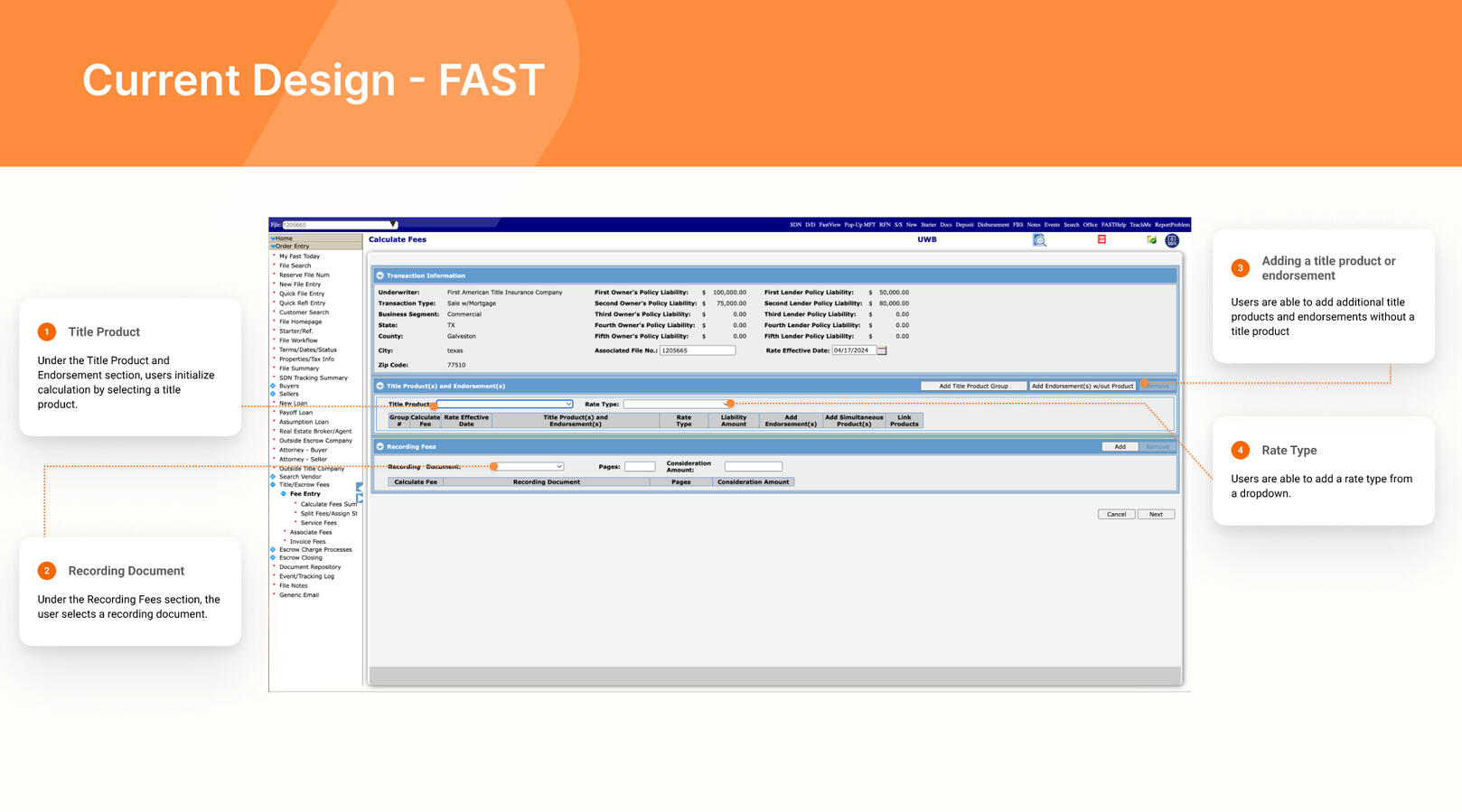This screenshot has width=1462, height=812.
Task: Click the round dark blue document icon
Action: point(1172,240)
